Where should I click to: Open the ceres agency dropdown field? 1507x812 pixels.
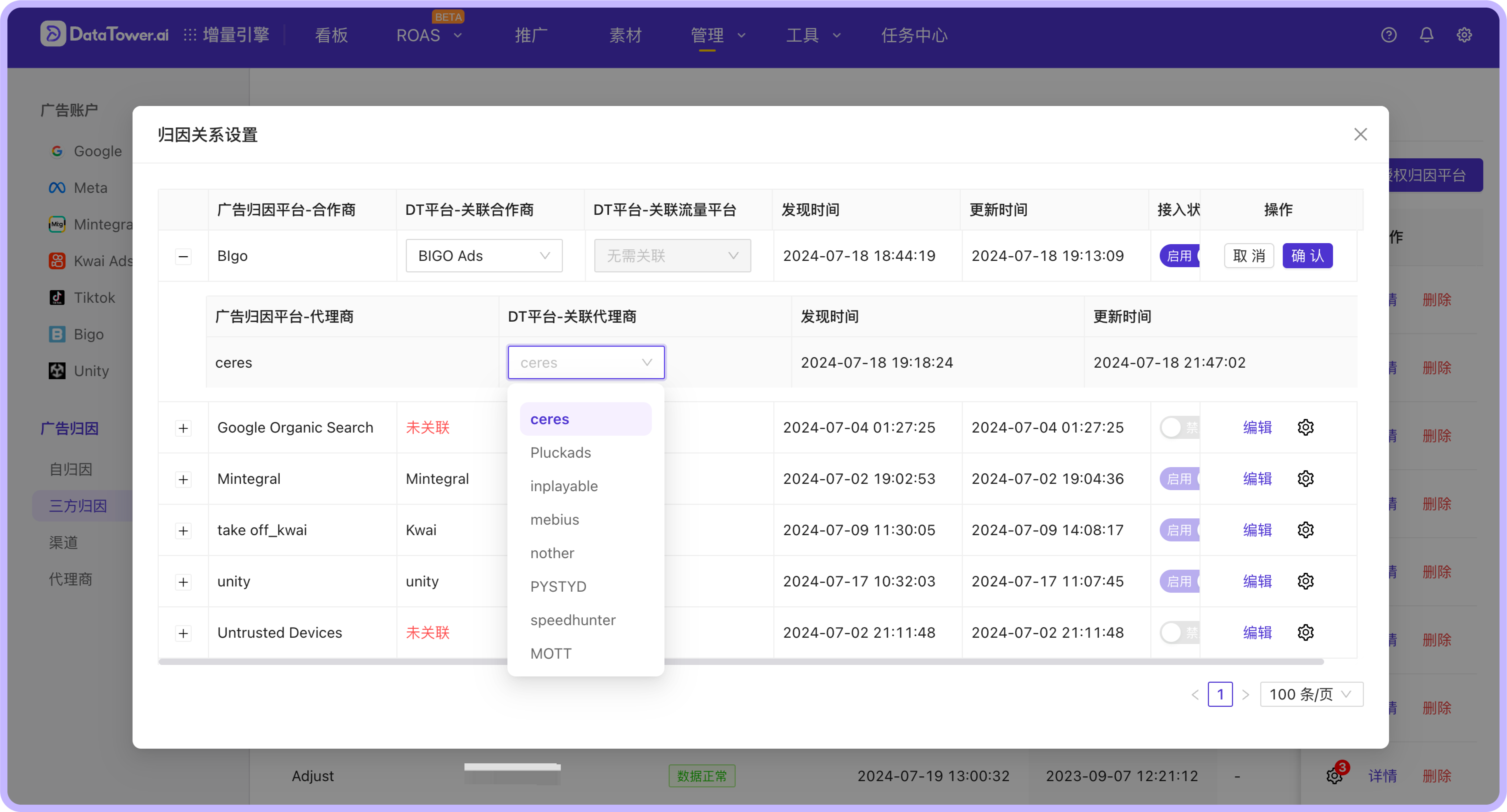pos(586,362)
